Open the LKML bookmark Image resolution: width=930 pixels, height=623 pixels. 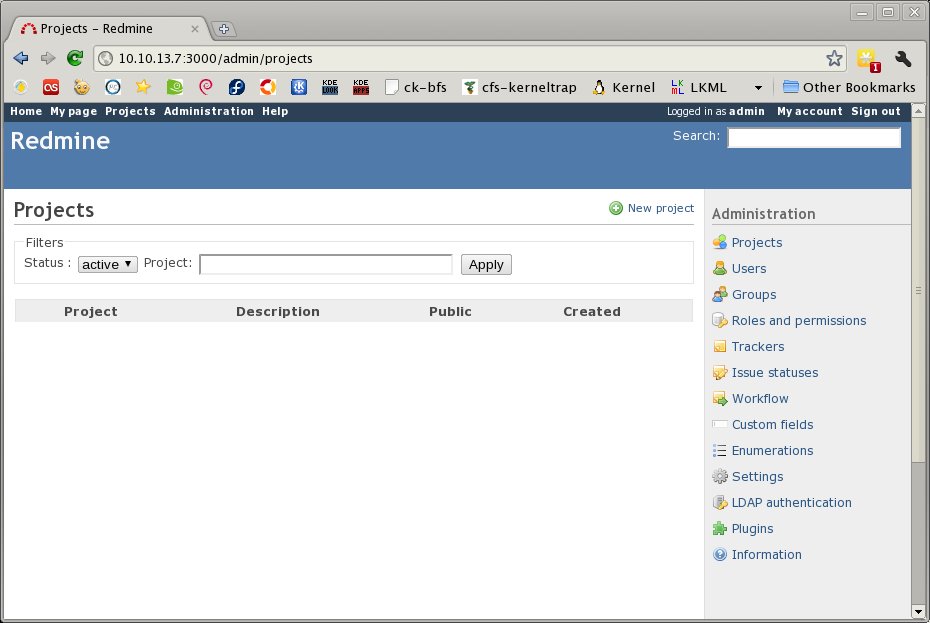click(699, 87)
